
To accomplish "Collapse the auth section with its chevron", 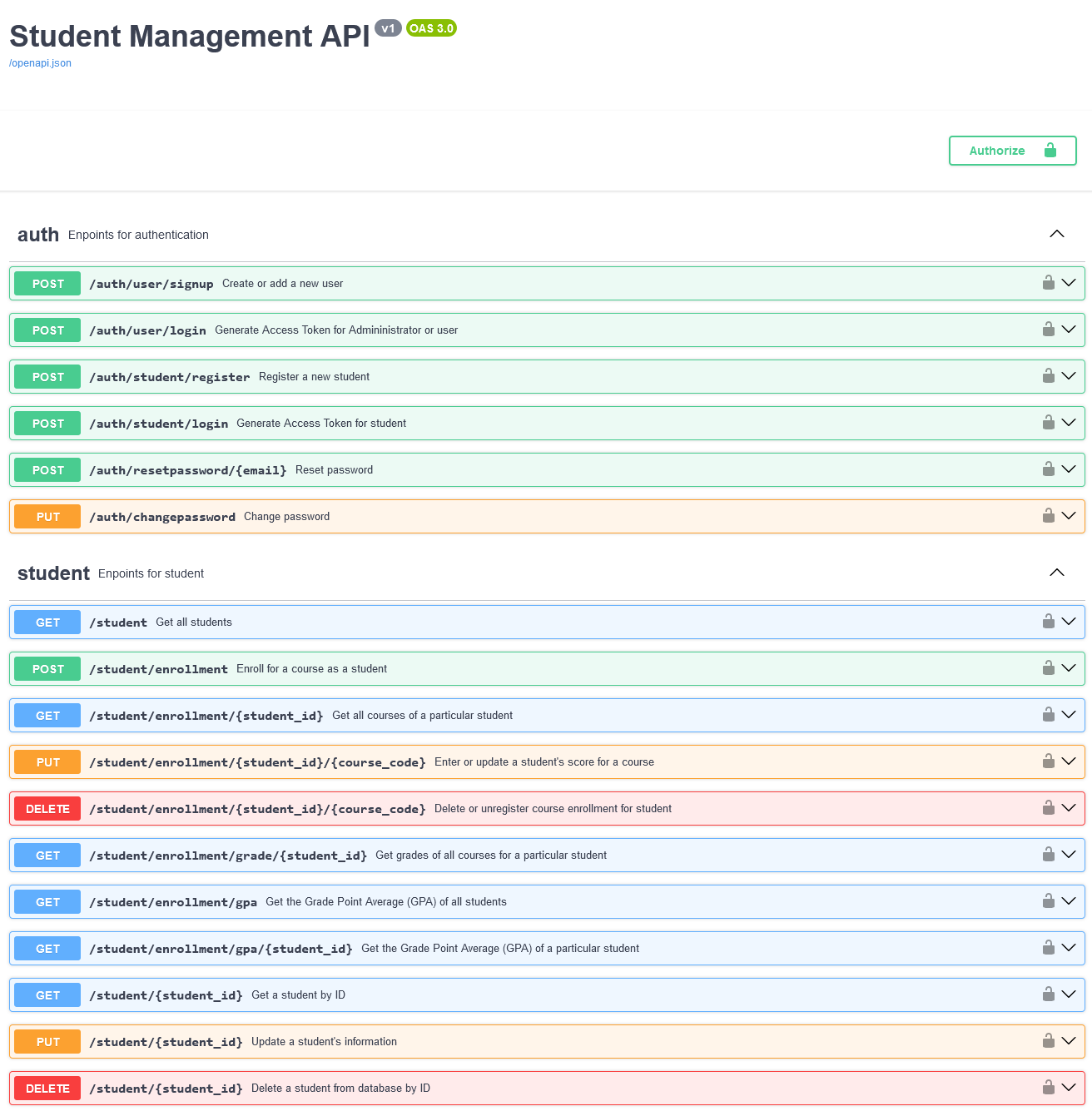I will click(x=1056, y=234).
